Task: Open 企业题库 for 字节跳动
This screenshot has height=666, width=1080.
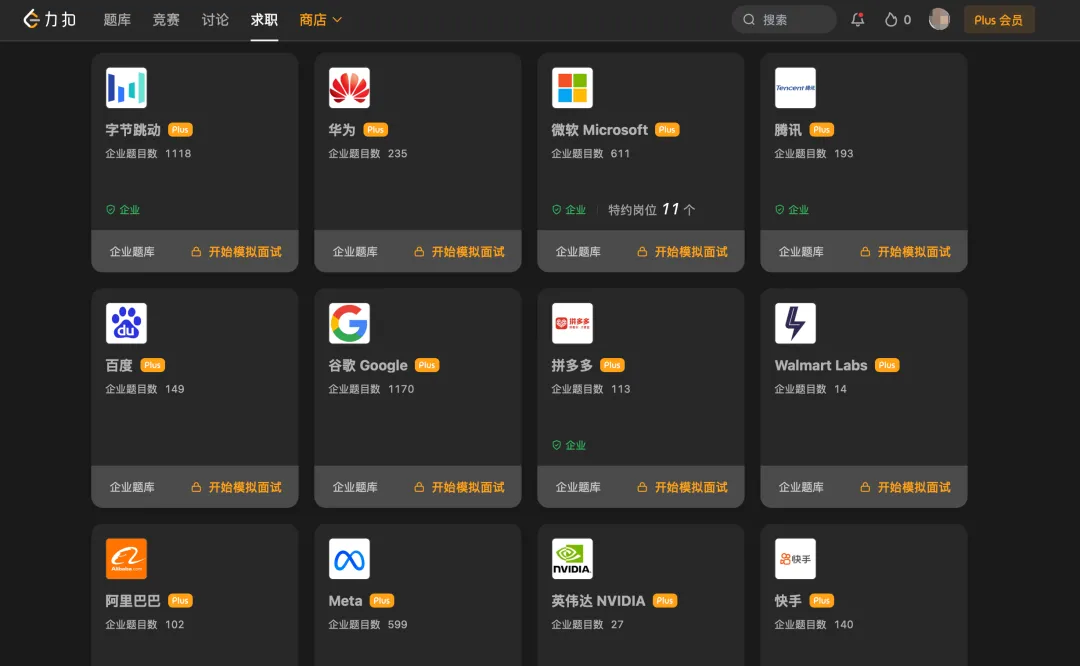Action: click(x=132, y=251)
